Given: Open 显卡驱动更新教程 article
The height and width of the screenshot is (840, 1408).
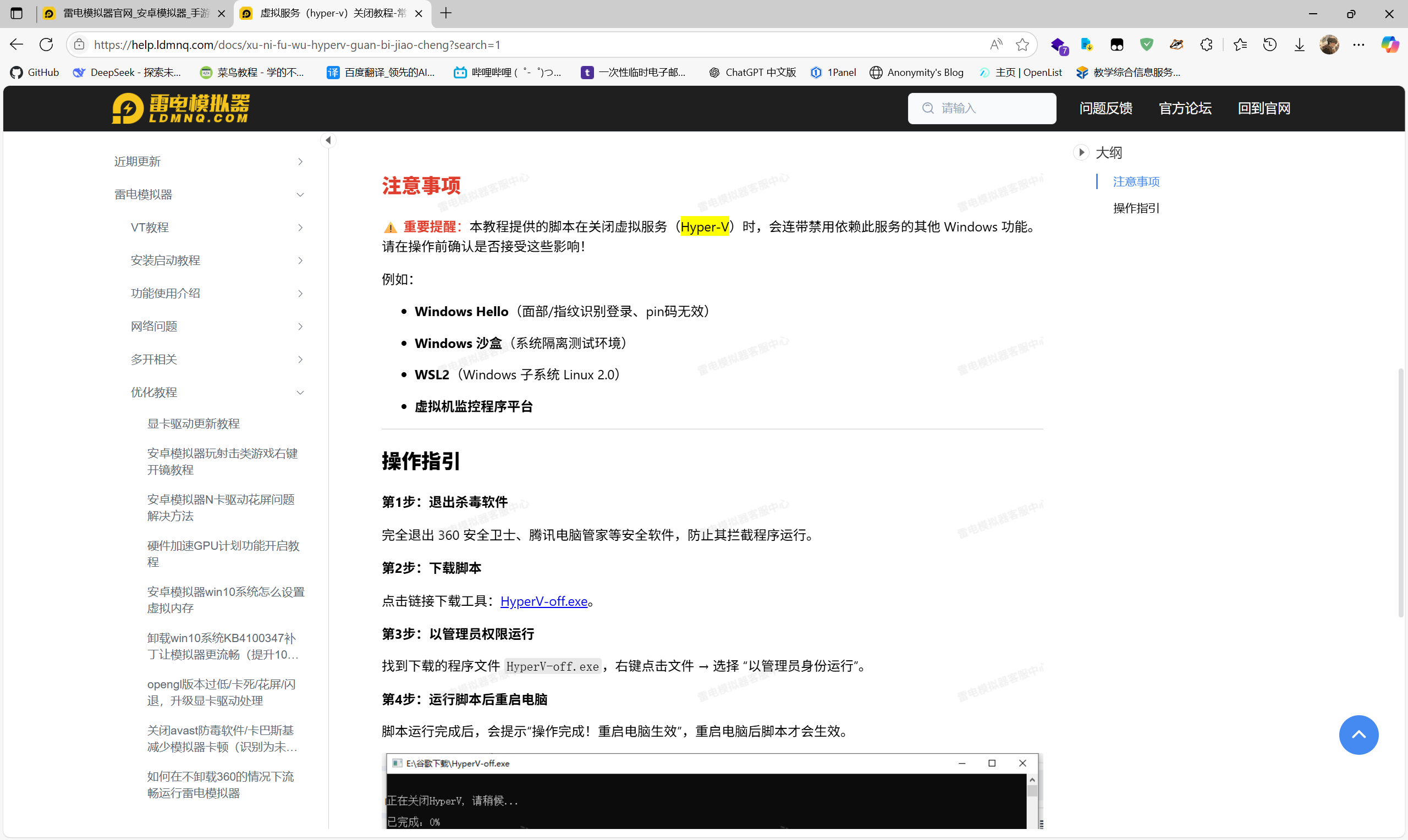Looking at the screenshot, I should [193, 424].
